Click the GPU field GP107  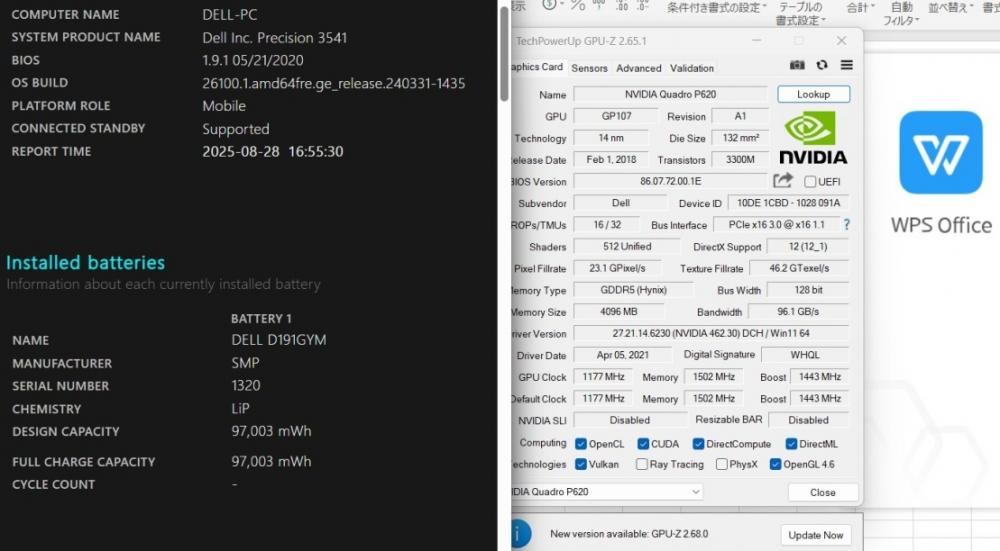pyautogui.click(x=615, y=116)
